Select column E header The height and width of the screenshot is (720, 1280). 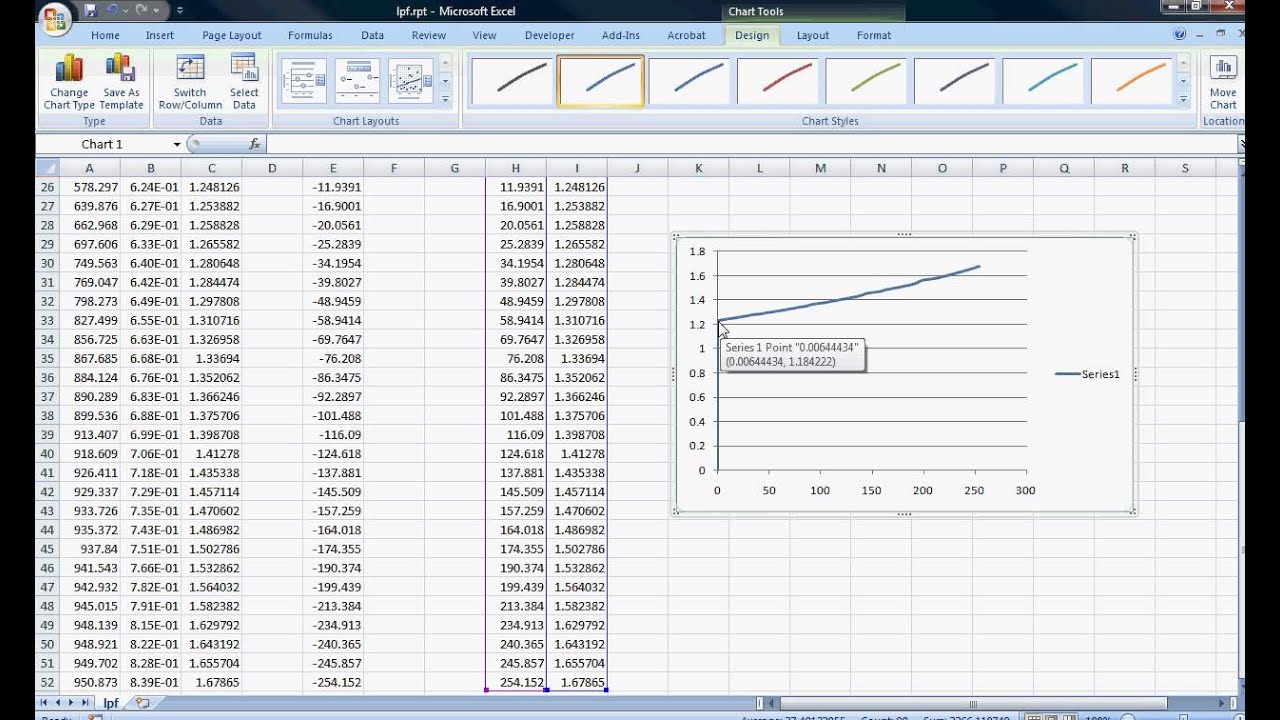333,168
